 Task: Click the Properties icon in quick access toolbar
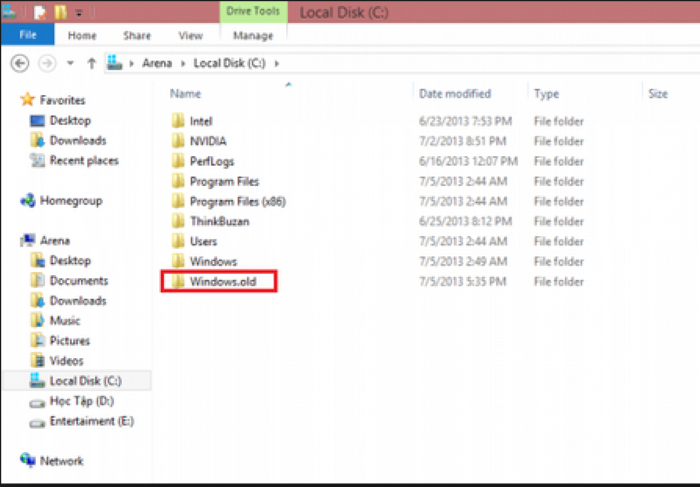(40, 12)
